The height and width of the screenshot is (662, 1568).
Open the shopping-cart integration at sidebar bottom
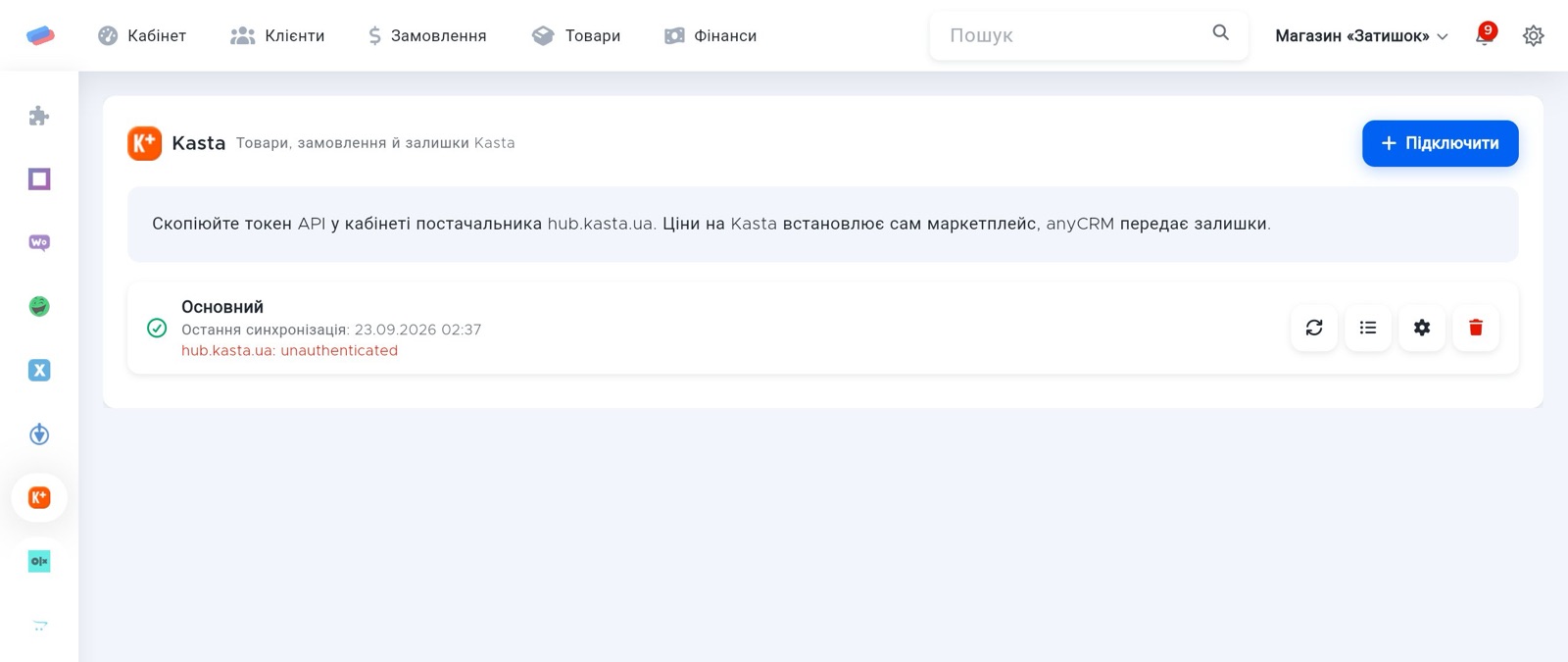[x=39, y=625]
